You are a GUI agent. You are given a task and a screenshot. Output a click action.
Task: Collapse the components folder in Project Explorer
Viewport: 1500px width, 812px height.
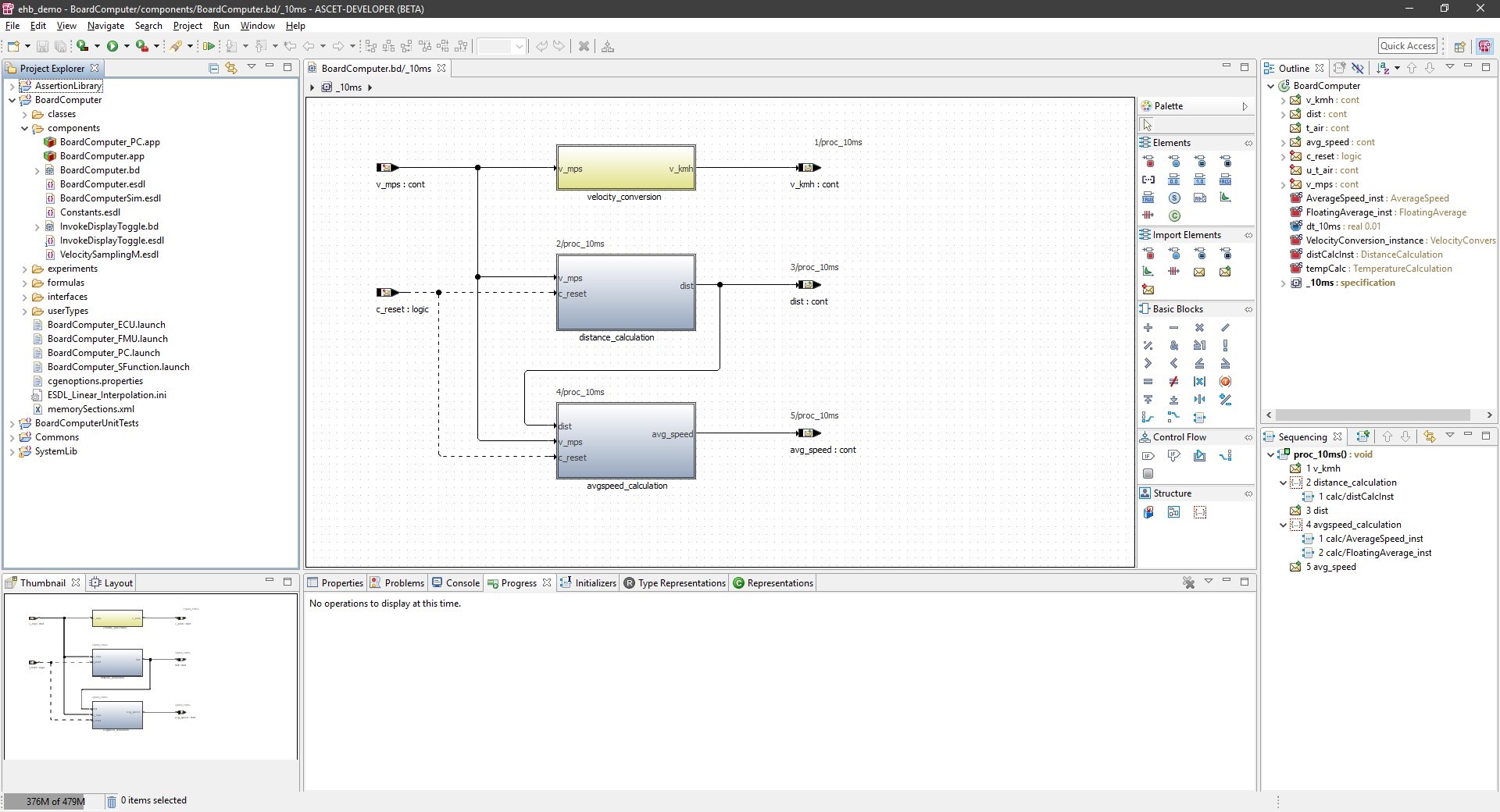pos(25,128)
